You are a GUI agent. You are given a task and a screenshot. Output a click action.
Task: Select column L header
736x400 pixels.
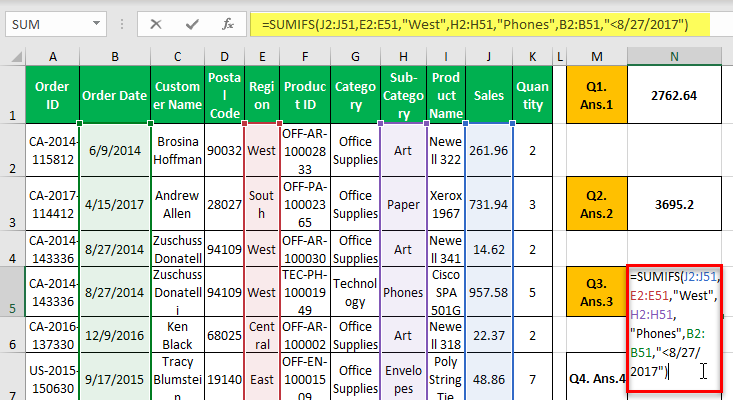pos(560,57)
